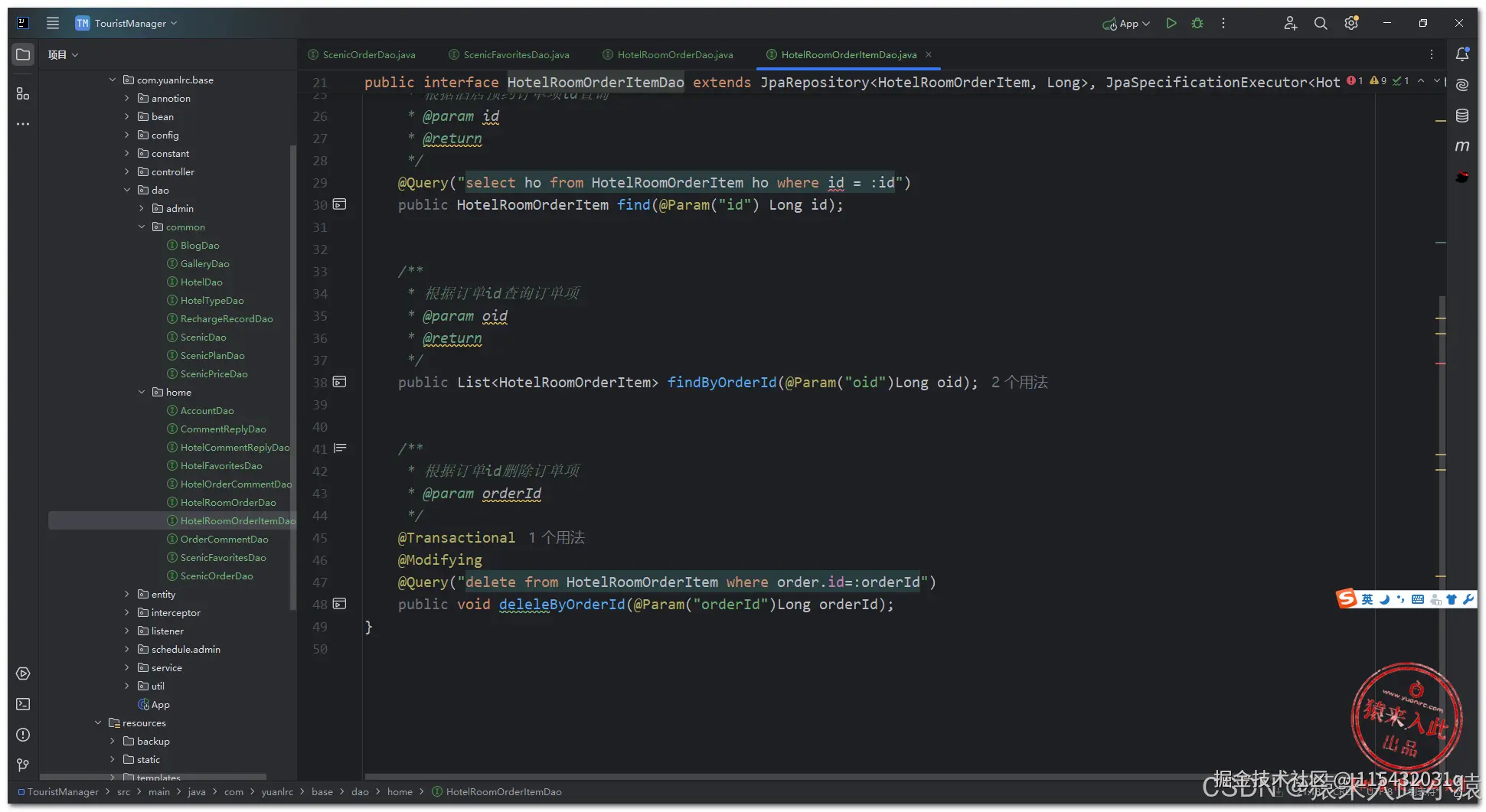Image resolution: width=1486 pixels, height=812 pixels.
Task: Collapse the common package
Action: pos(142,227)
